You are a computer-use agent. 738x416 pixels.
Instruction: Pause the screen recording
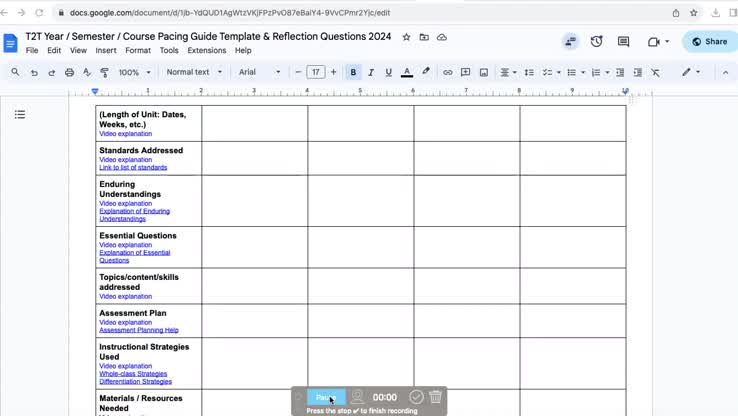pos(326,397)
